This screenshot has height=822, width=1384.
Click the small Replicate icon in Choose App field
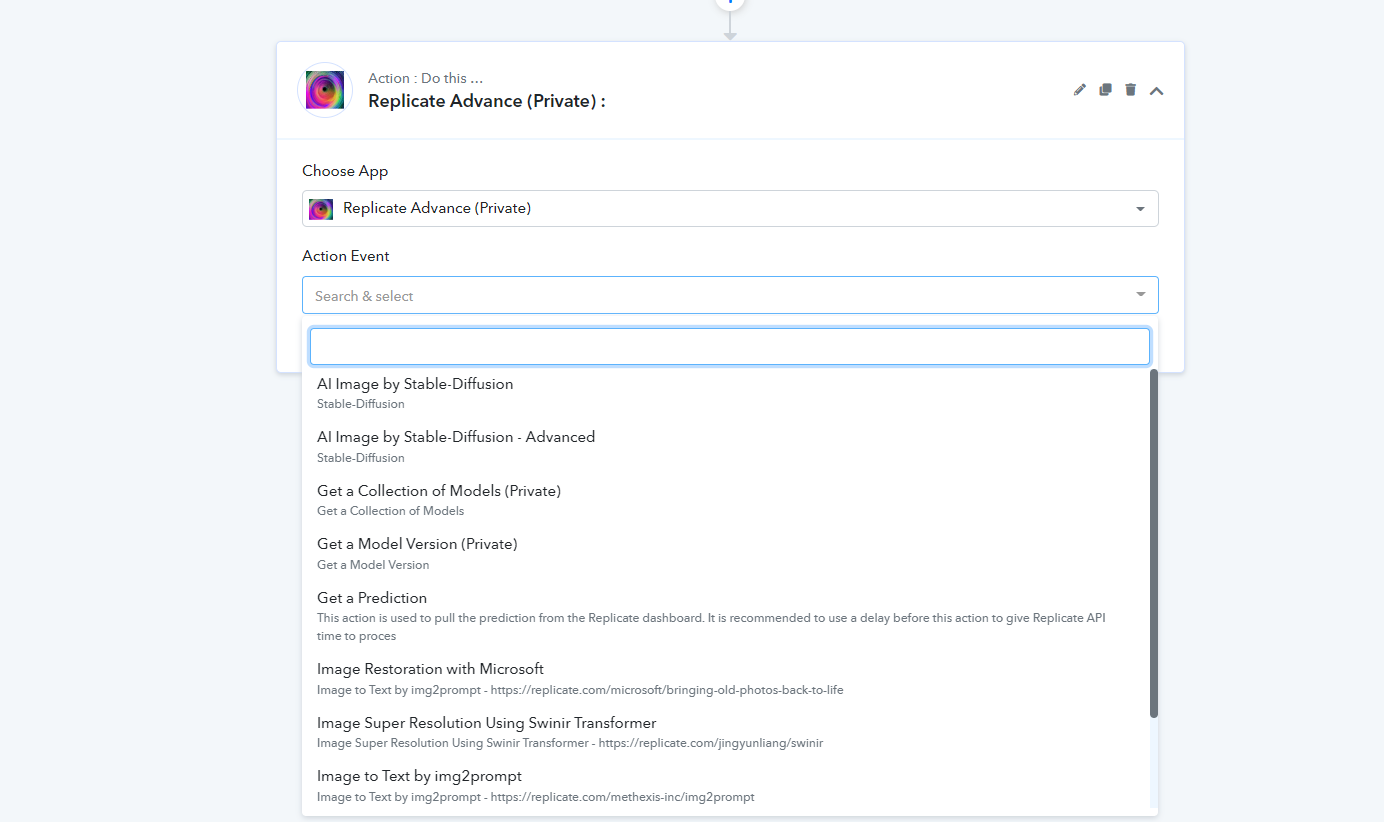point(321,209)
